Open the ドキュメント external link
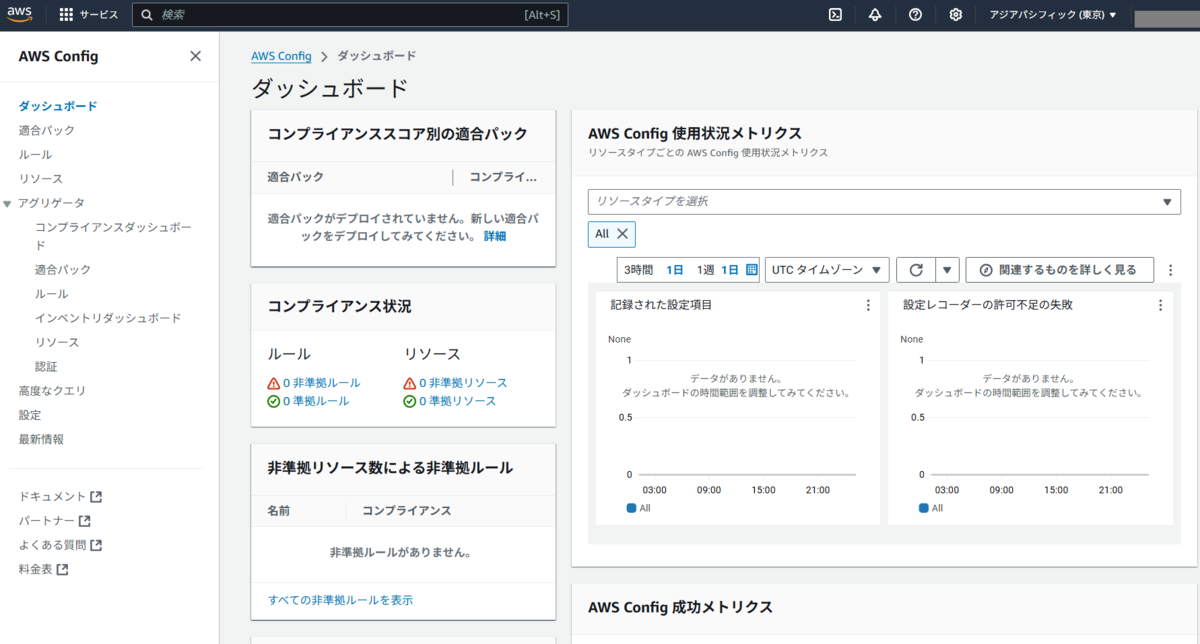1200x644 pixels. 60,496
